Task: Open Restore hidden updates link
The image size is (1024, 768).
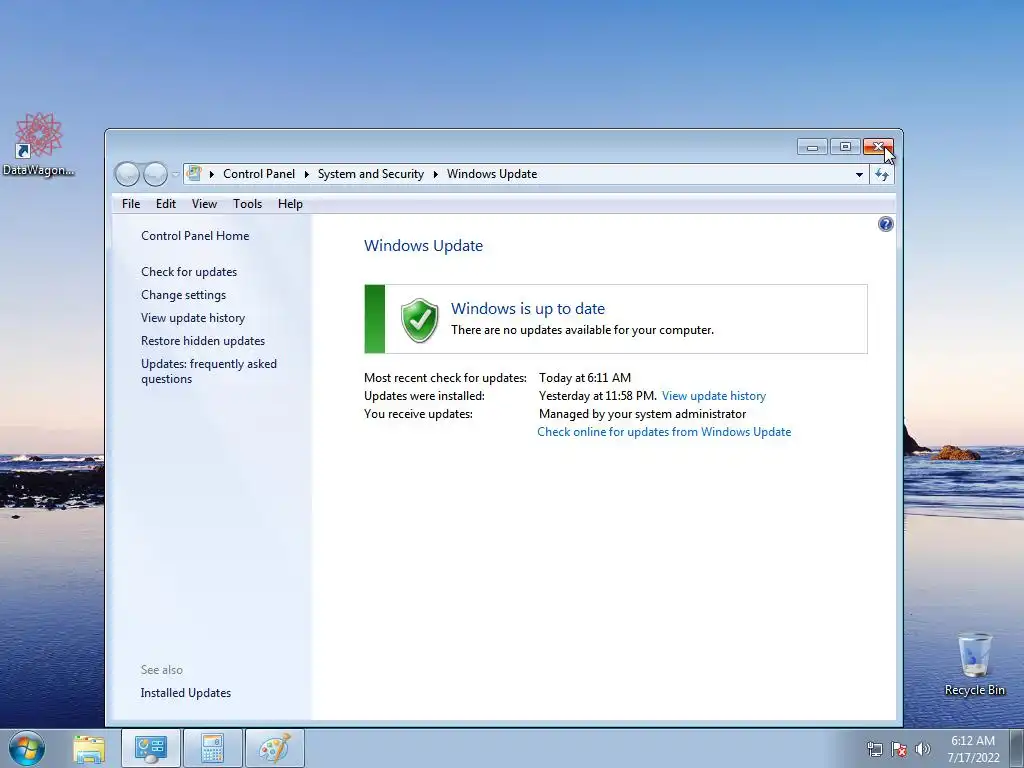Action: (x=202, y=341)
